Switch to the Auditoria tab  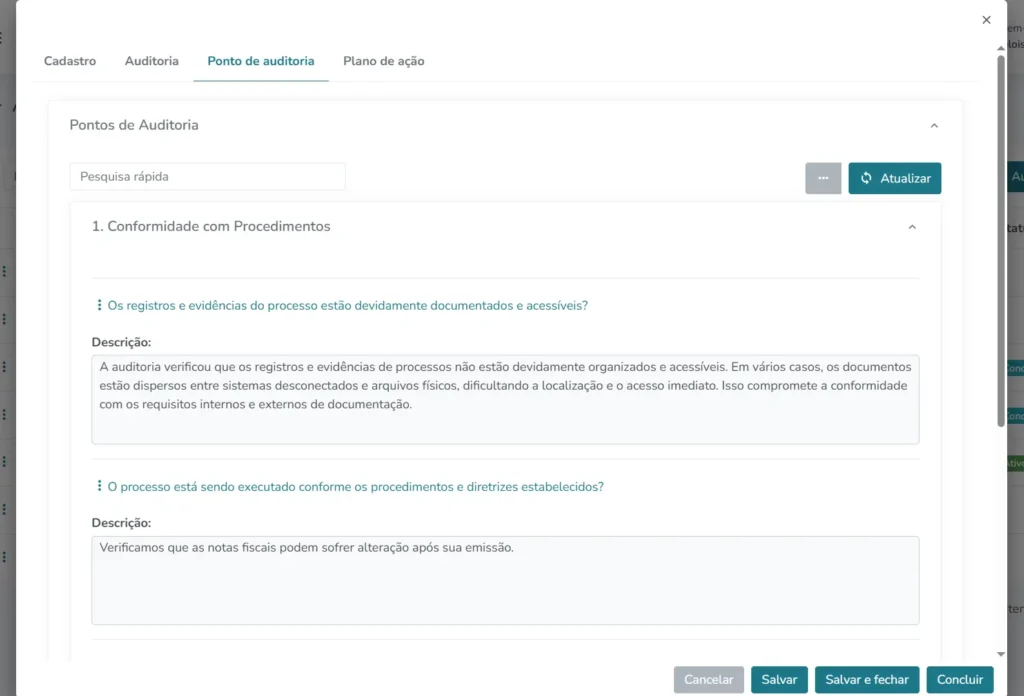152,61
